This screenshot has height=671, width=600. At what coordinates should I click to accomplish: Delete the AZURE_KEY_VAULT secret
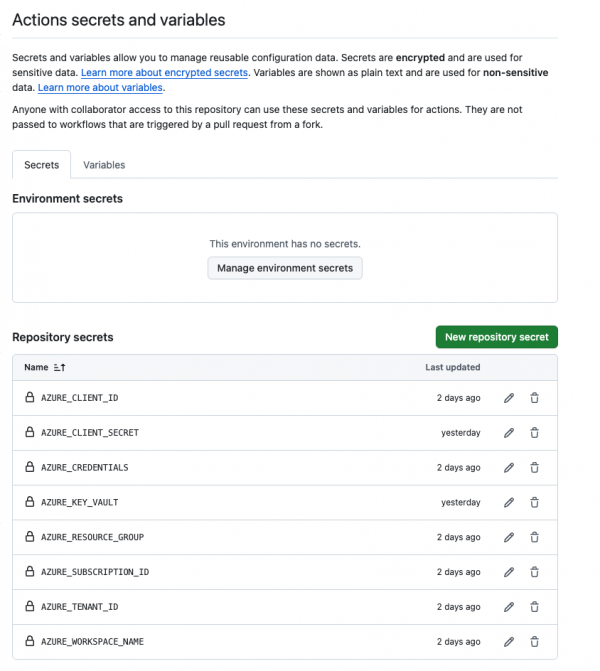534,502
